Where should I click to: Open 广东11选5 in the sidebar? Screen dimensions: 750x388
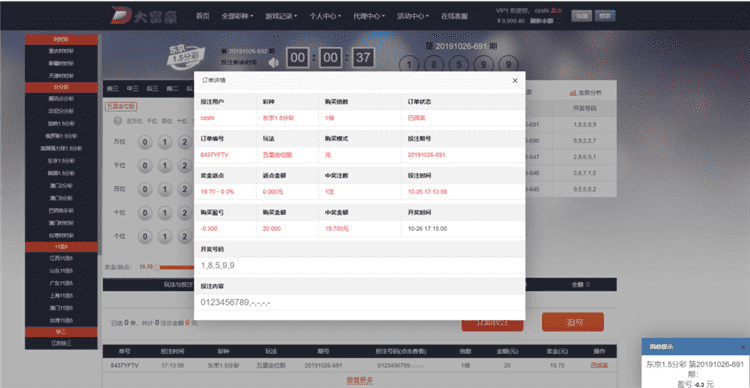(x=61, y=283)
